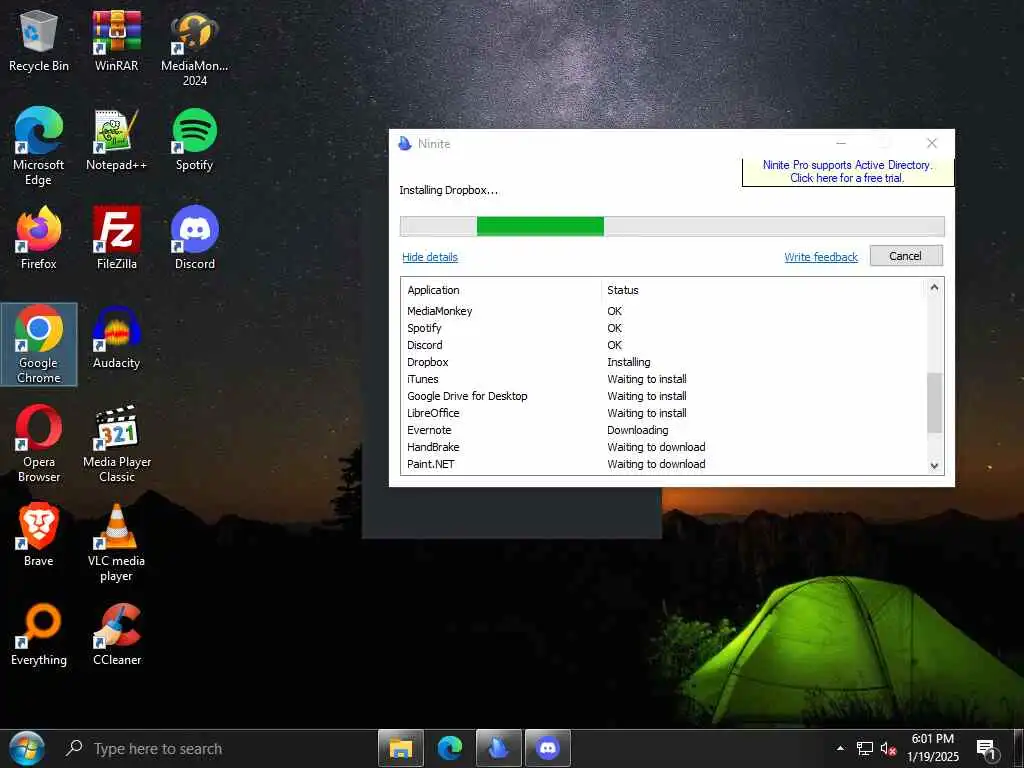Image resolution: width=1024 pixels, height=768 pixels.
Task: Click the network tray icon
Action: coord(865,749)
